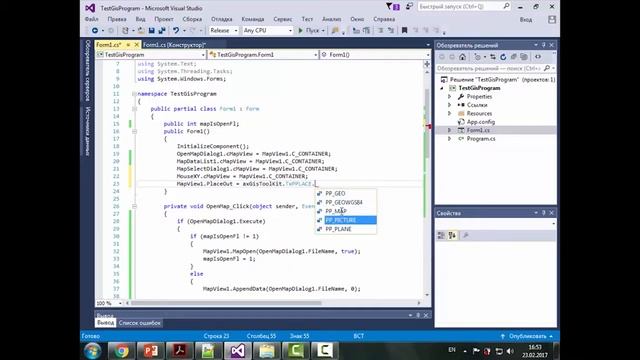
Task: Click the Sync with Active Document icon
Action: click(x=493, y=57)
